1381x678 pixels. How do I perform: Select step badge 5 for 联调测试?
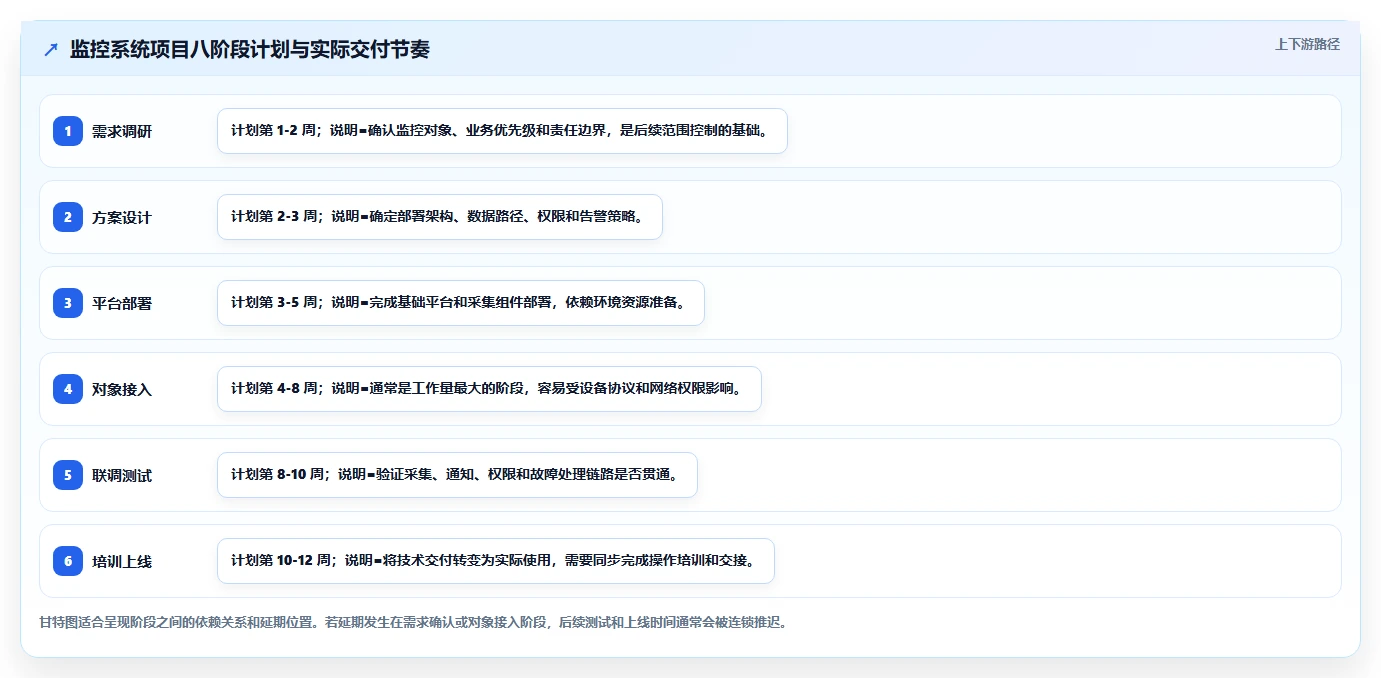tap(68, 475)
